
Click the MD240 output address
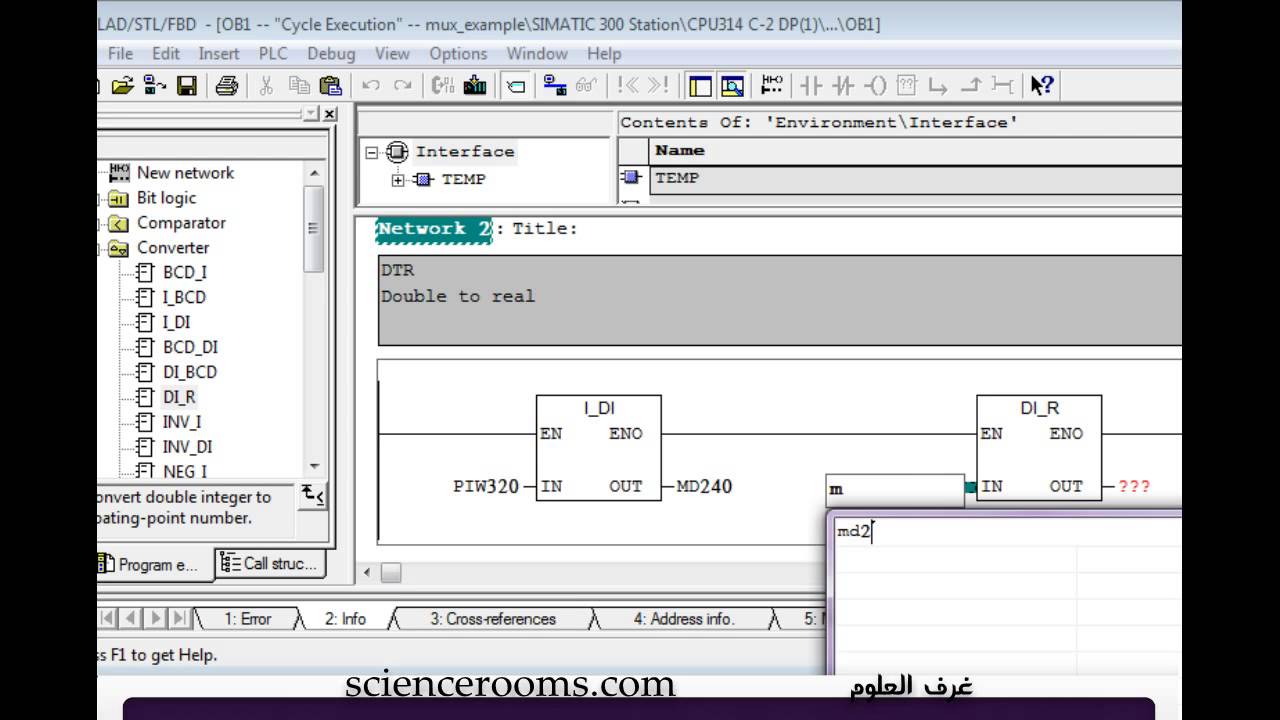tap(704, 487)
